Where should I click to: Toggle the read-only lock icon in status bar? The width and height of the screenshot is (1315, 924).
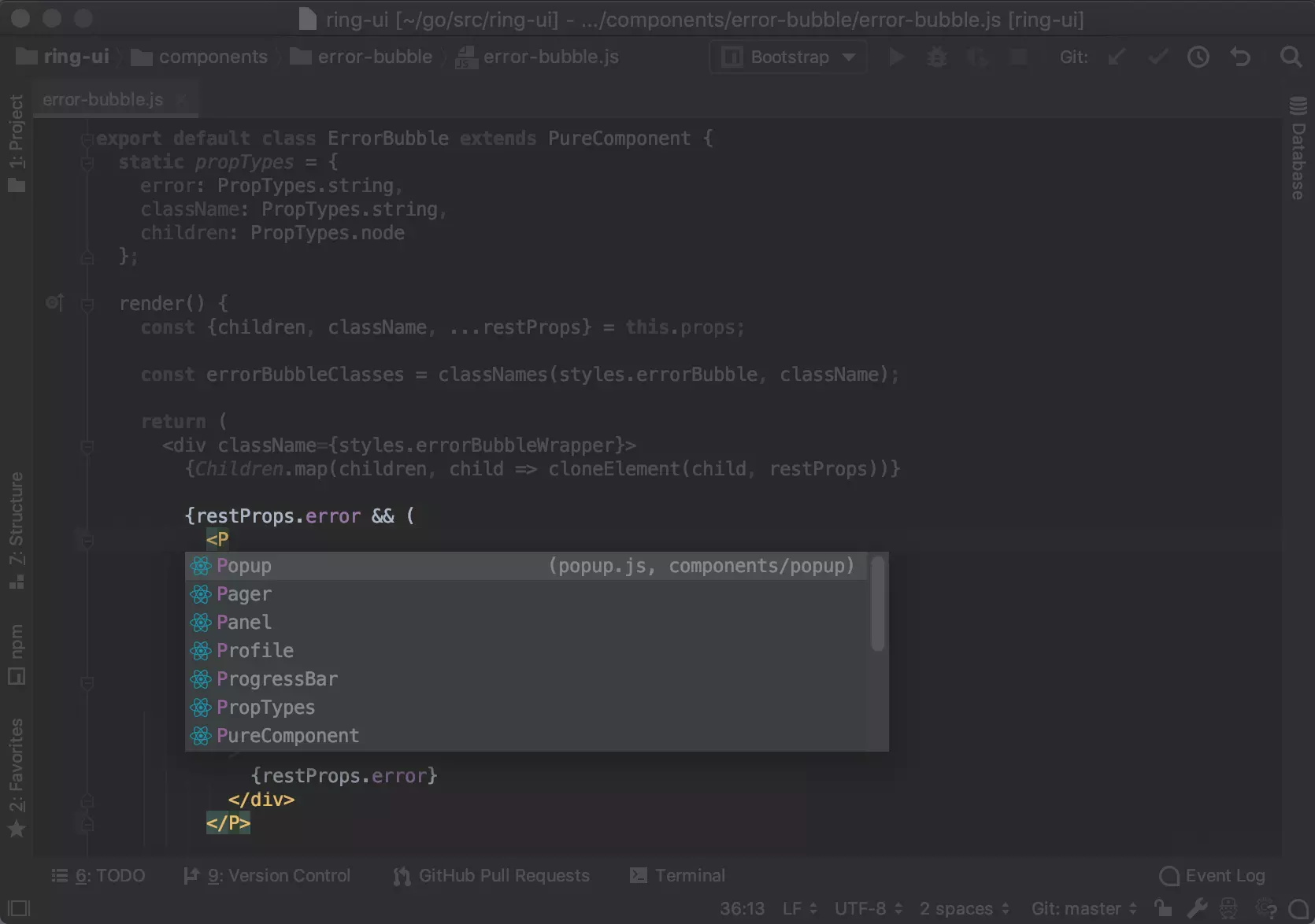click(1163, 908)
